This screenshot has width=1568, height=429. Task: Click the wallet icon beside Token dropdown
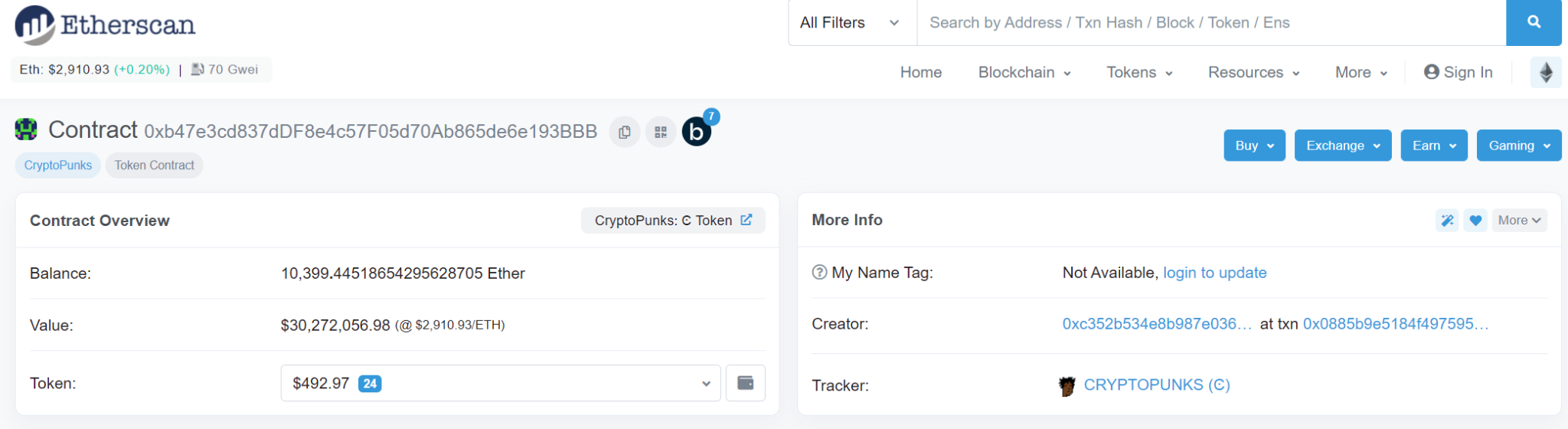click(x=745, y=383)
